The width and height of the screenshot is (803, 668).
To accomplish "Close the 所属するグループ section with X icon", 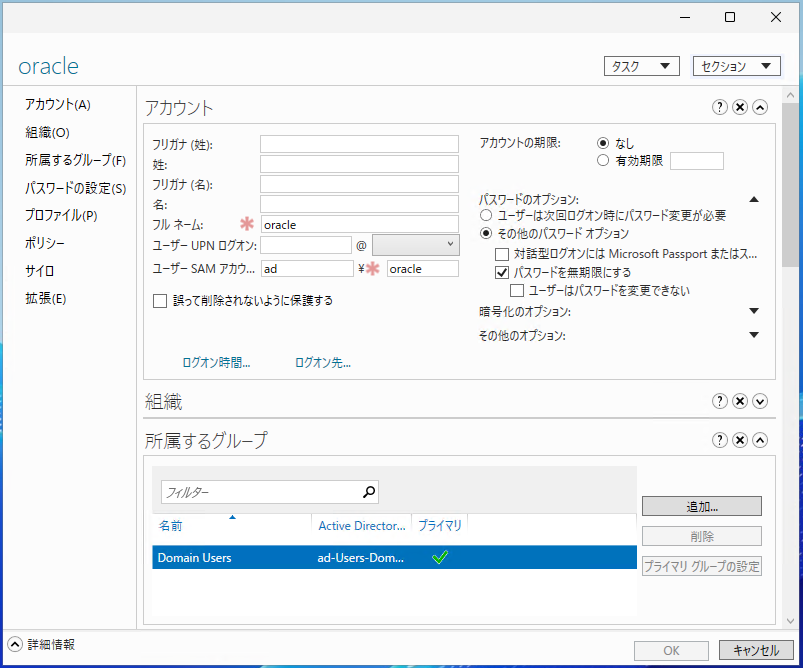I will pos(739,440).
